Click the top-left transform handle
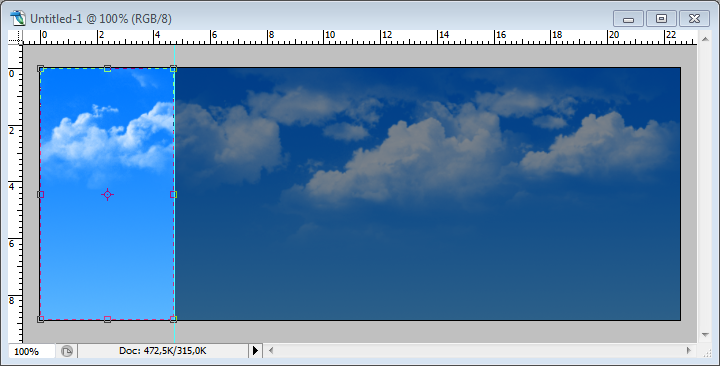This screenshot has height=366, width=720. 40,68
